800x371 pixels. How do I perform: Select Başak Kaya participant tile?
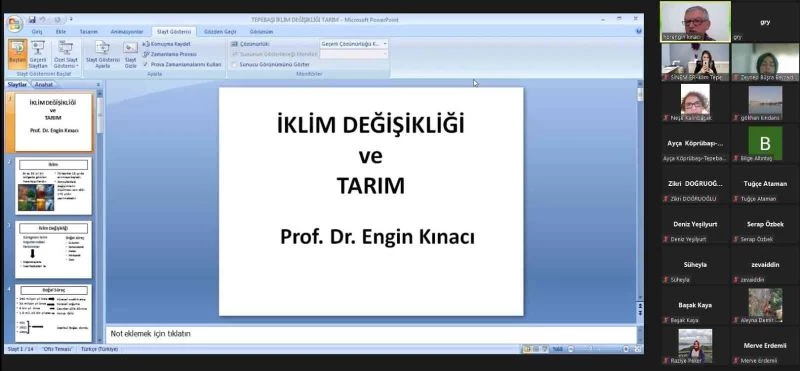pos(695,306)
